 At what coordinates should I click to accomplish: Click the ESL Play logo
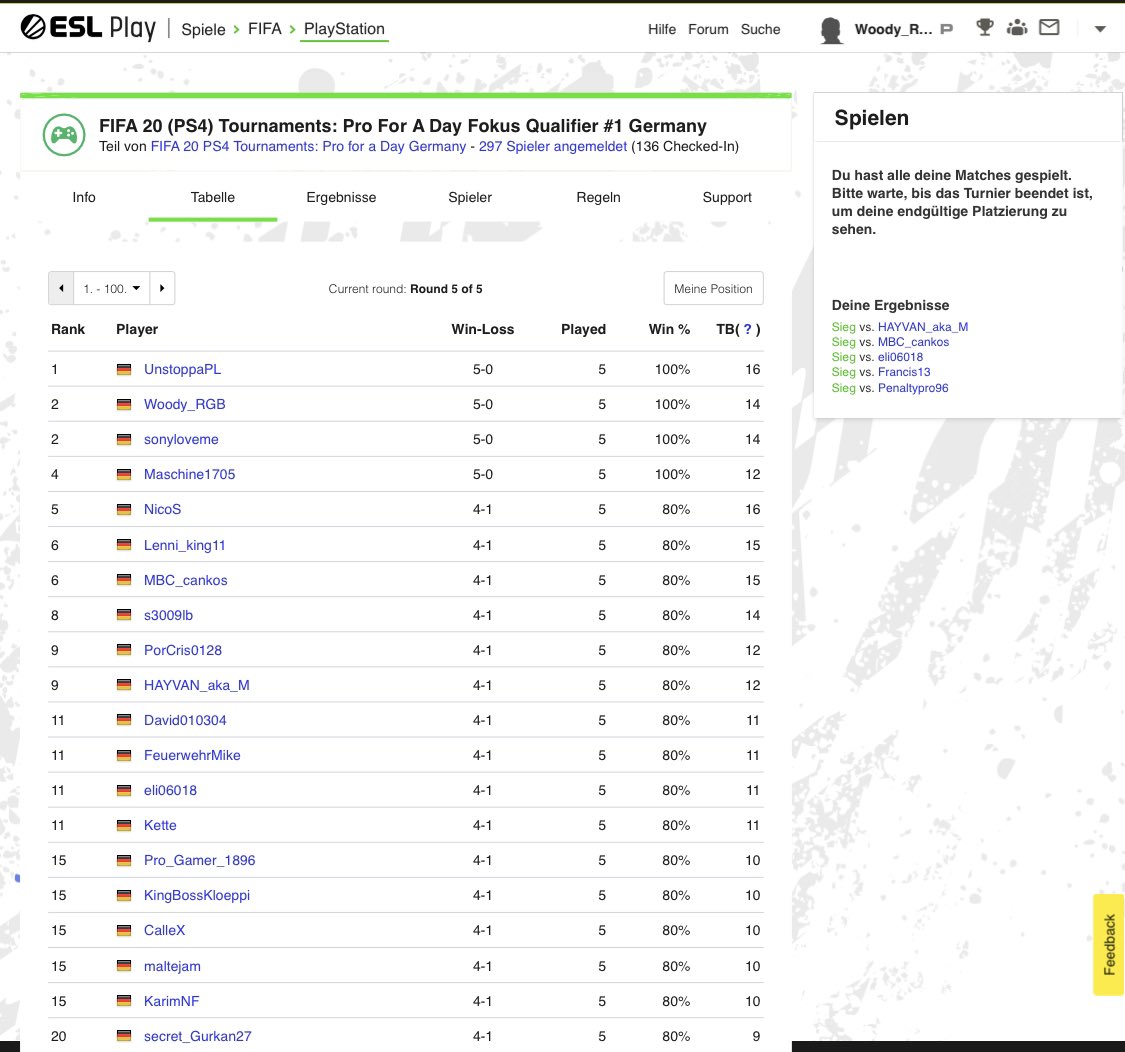point(88,28)
